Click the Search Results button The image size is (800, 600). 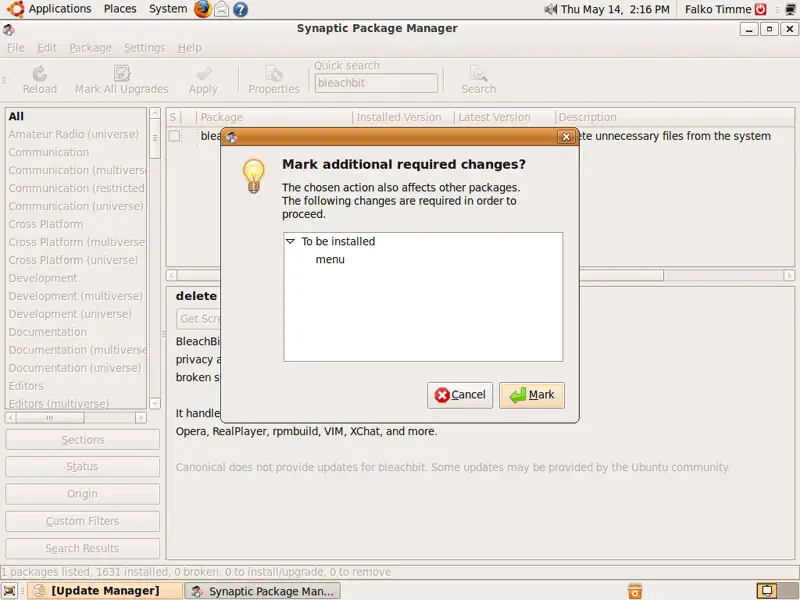[x=82, y=548]
